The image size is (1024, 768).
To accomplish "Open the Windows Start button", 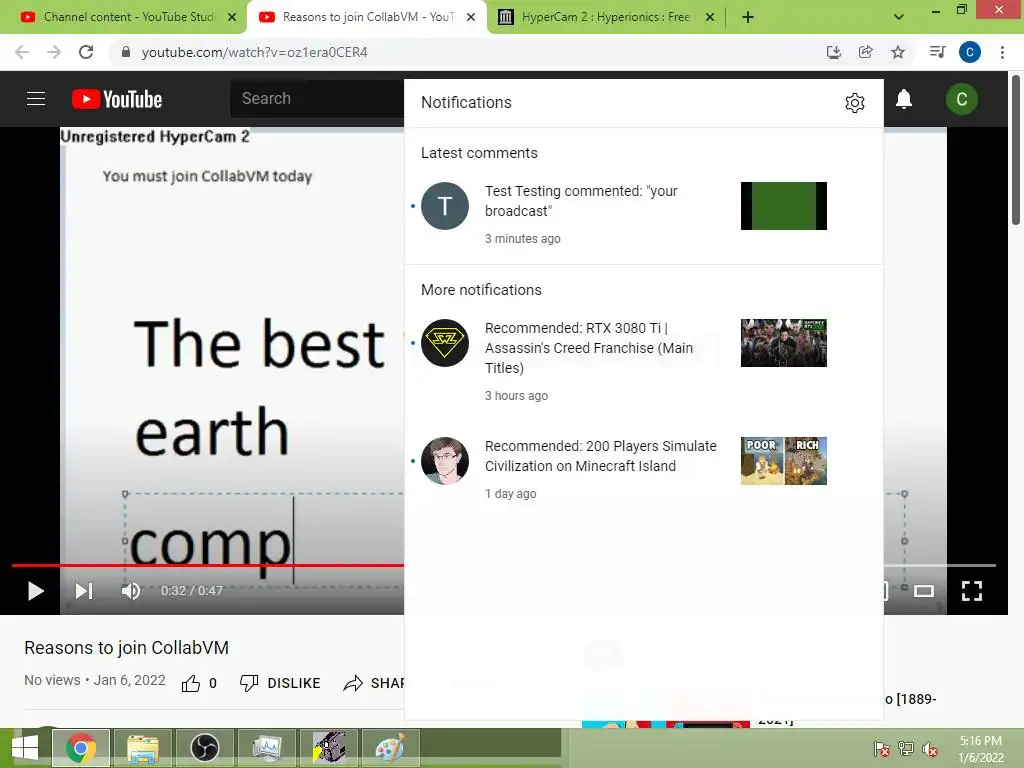I will [x=25, y=748].
